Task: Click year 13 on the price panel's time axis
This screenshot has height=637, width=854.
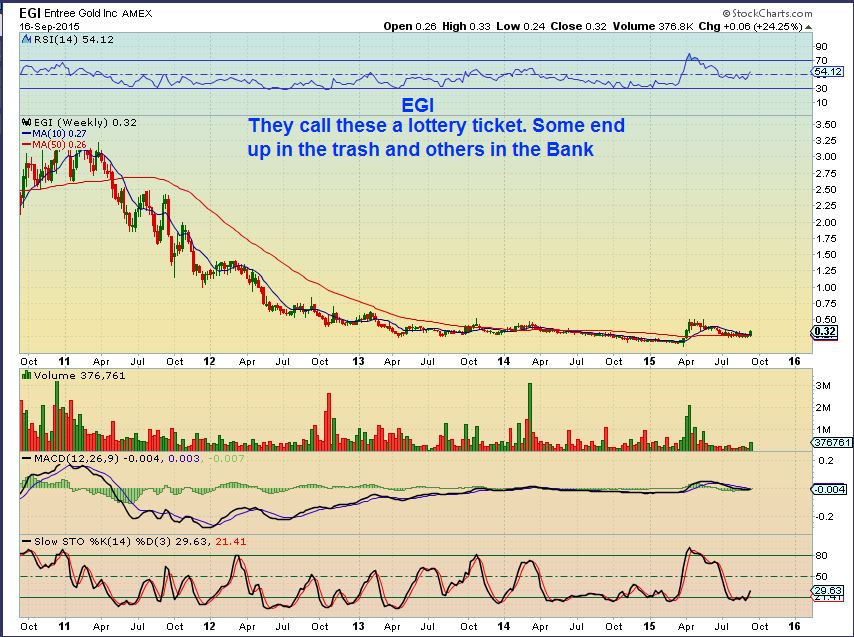Action: 358,361
